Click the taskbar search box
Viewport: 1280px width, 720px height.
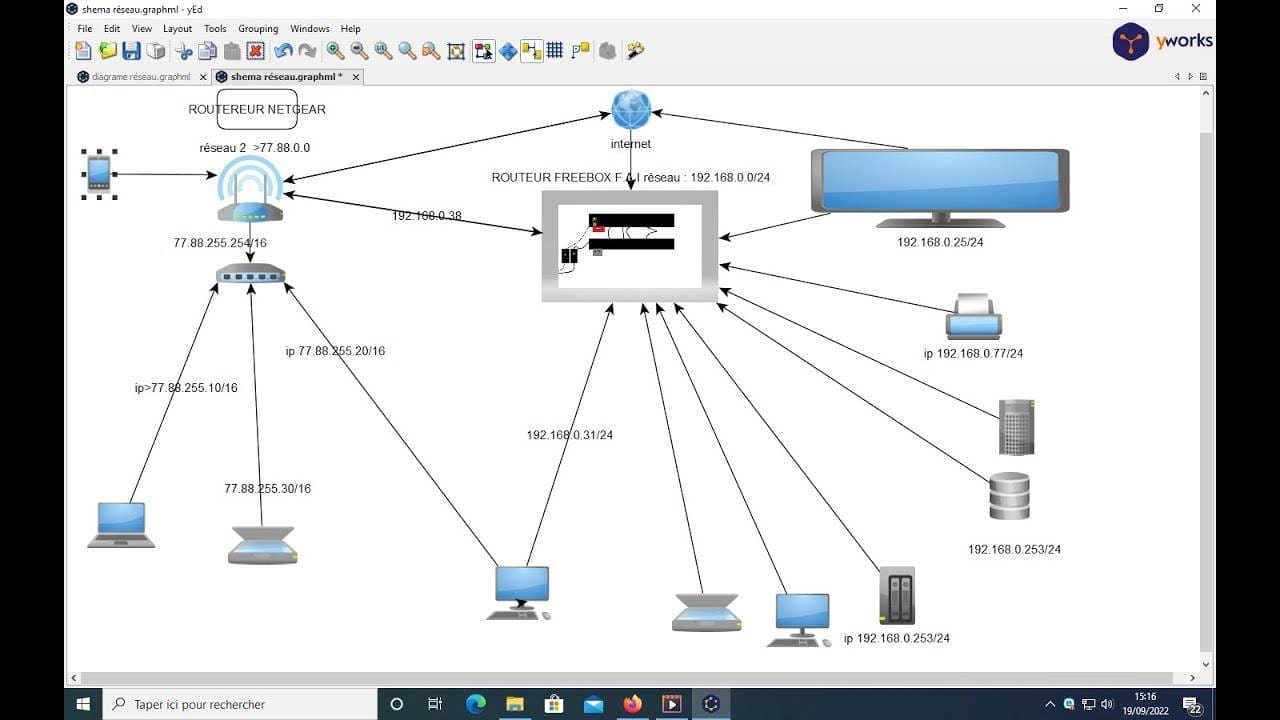[x=240, y=704]
